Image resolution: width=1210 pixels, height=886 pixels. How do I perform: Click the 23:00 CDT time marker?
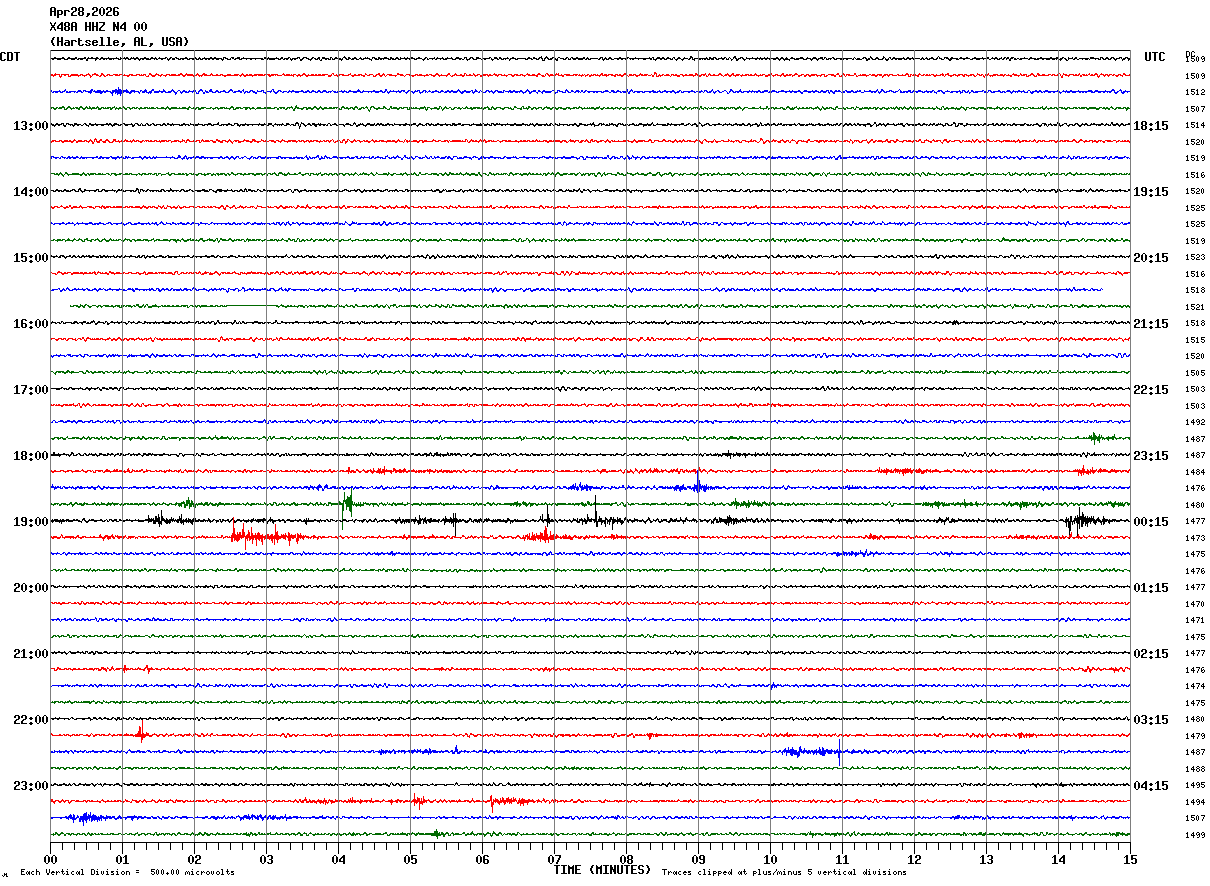30,786
